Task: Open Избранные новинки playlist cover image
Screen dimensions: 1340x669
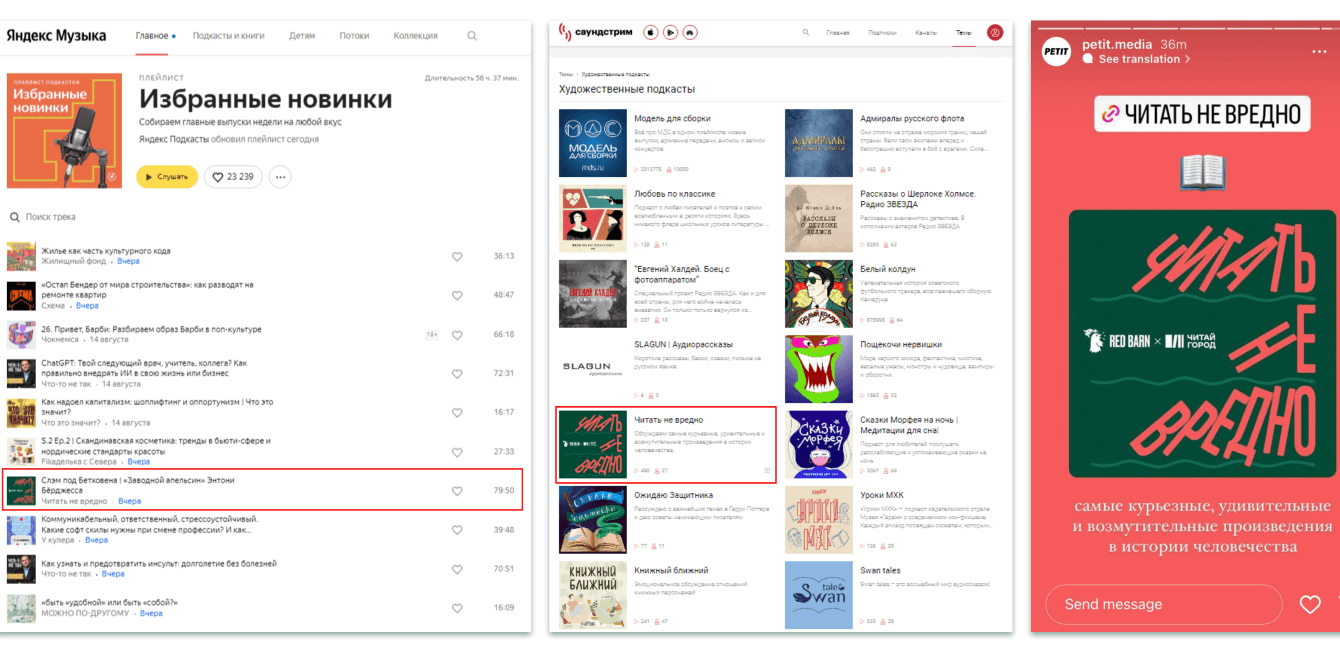Action: [64, 131]
